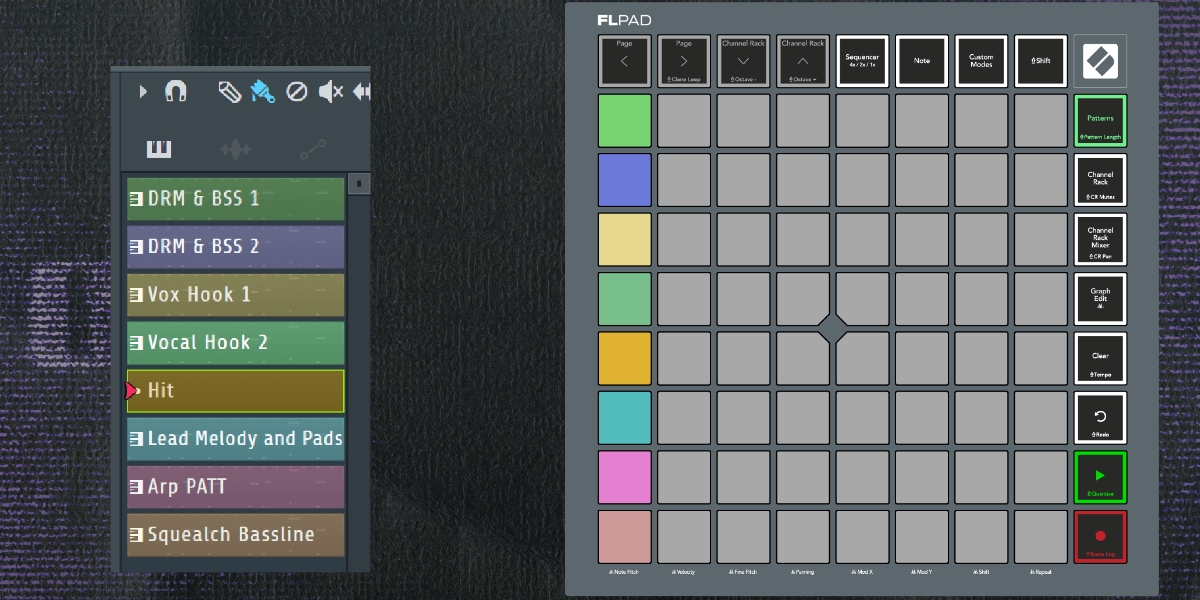This screenshot has width=1200, height=600.
Task: Switch FL Pad to Note mode
Action: click(x=922, y=61)
